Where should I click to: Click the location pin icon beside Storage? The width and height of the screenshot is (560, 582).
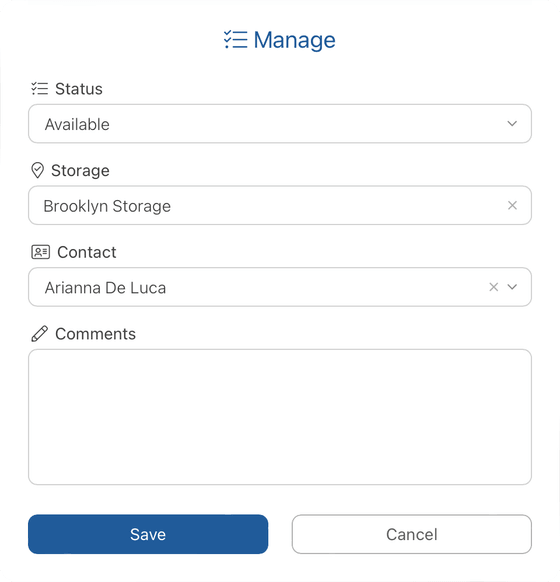pos(37,170)
